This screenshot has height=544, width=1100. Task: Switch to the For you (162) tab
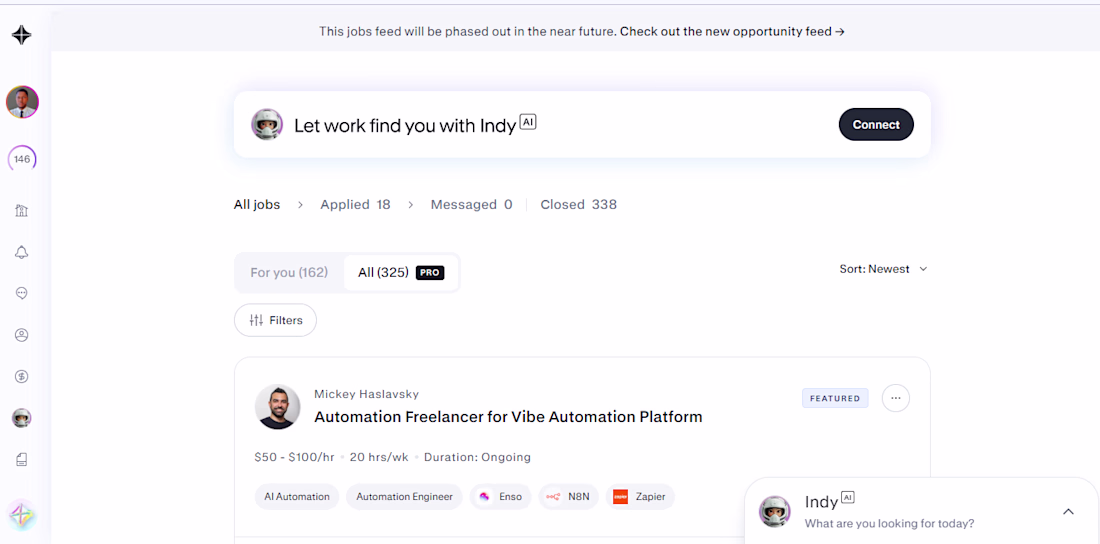point(289,272)
